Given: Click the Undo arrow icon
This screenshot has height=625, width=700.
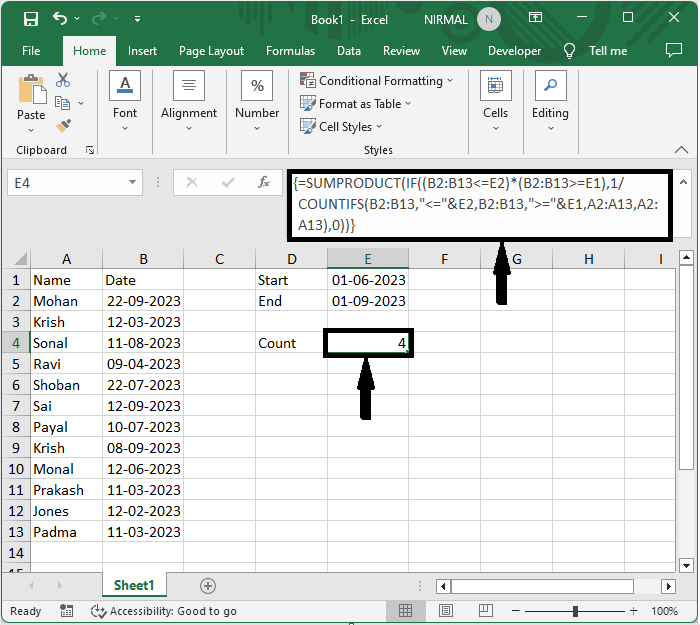Looking at the screenshot, I should 59,18.
